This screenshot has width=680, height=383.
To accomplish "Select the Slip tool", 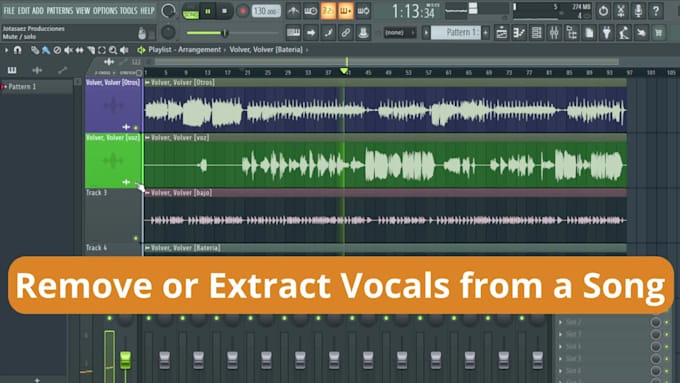I will [79, 50].
